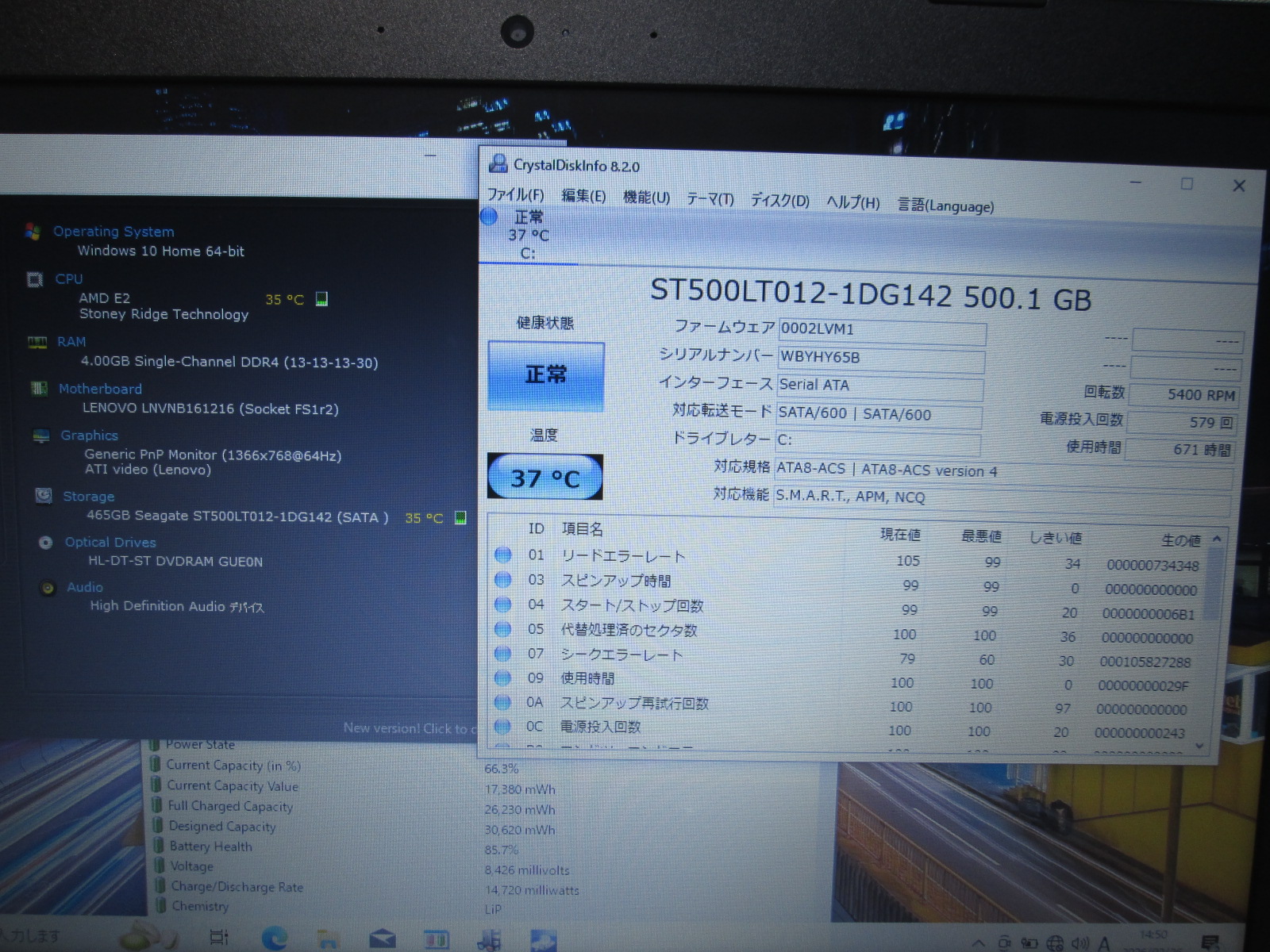Click the Motherboard heading in Speccy

point(100,389)
